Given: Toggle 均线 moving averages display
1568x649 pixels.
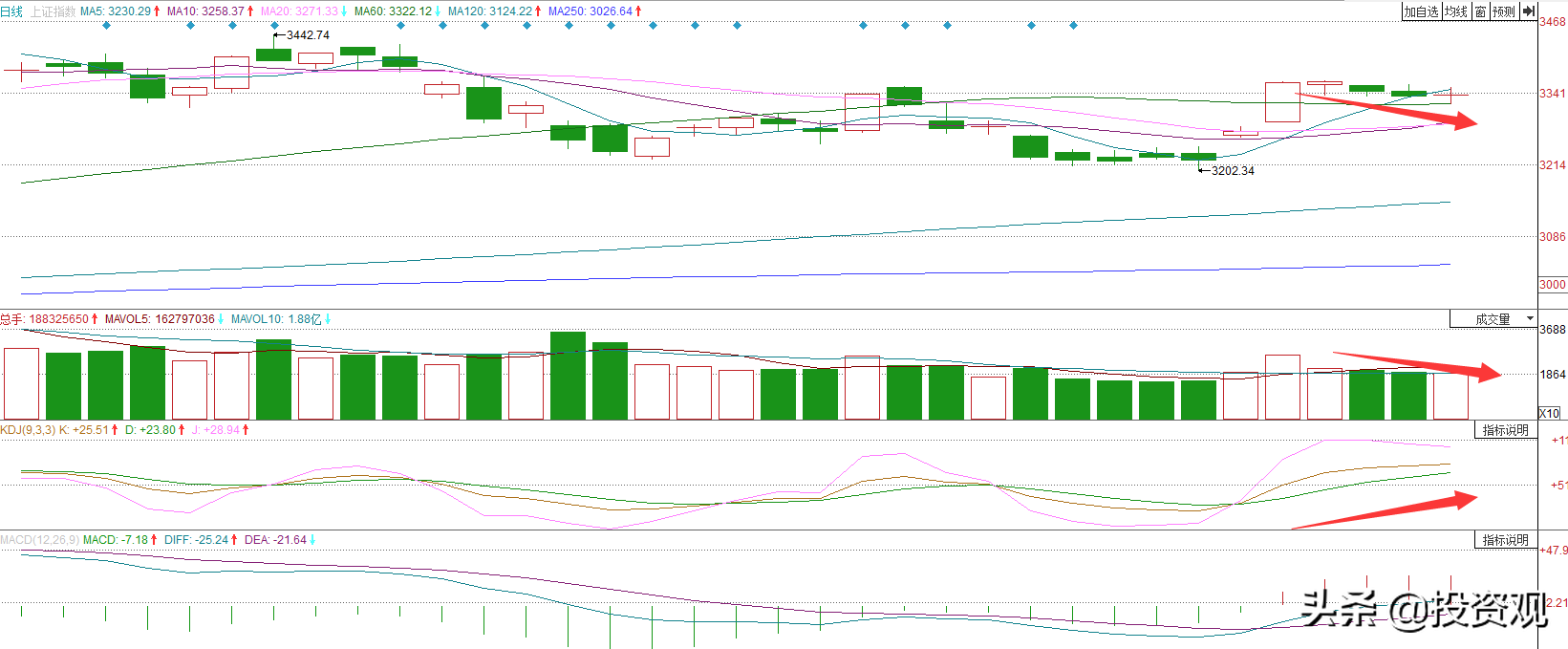Looking at the screenshot, I should [1456, 11].
